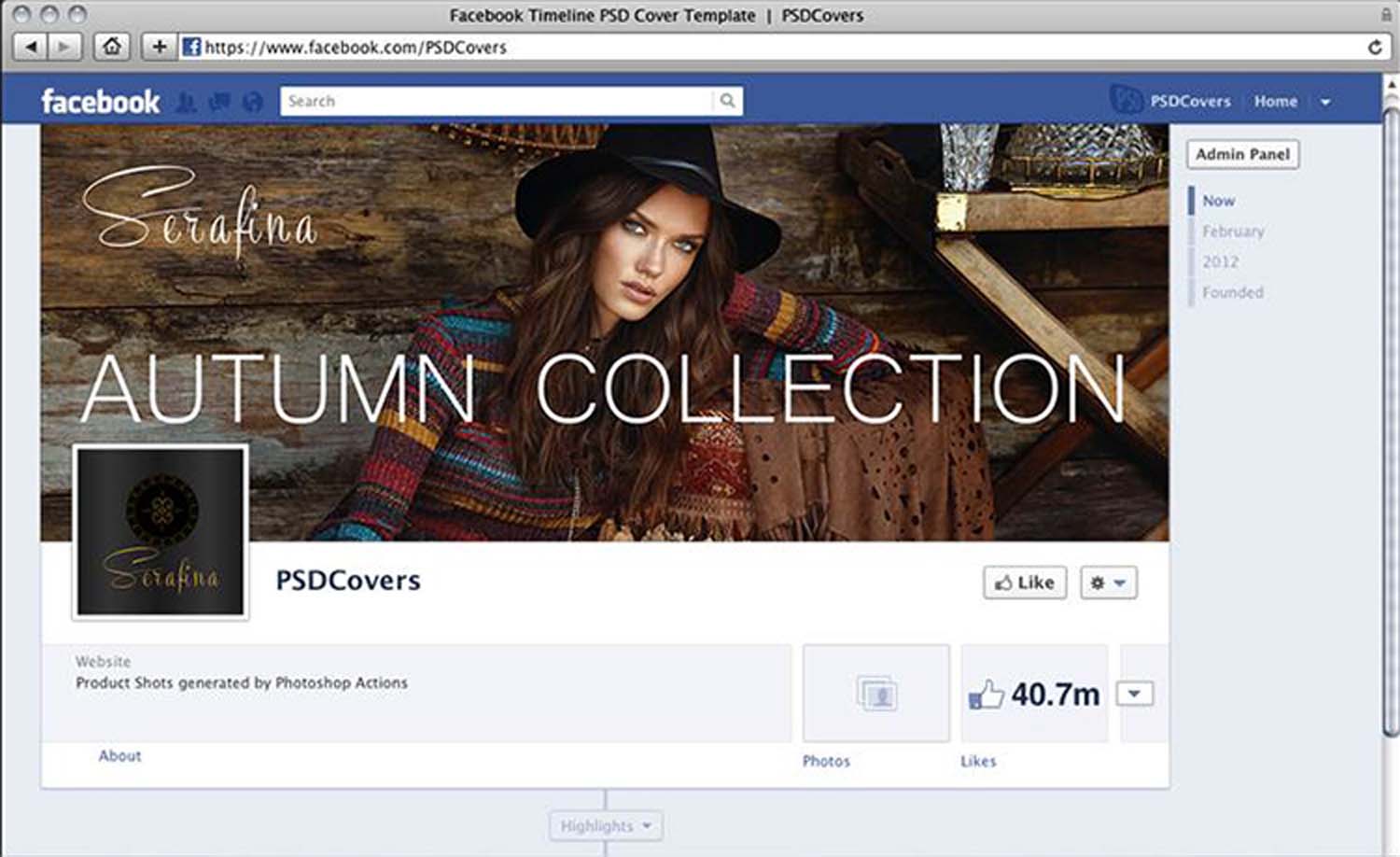Click the browser URL address field

782,47
